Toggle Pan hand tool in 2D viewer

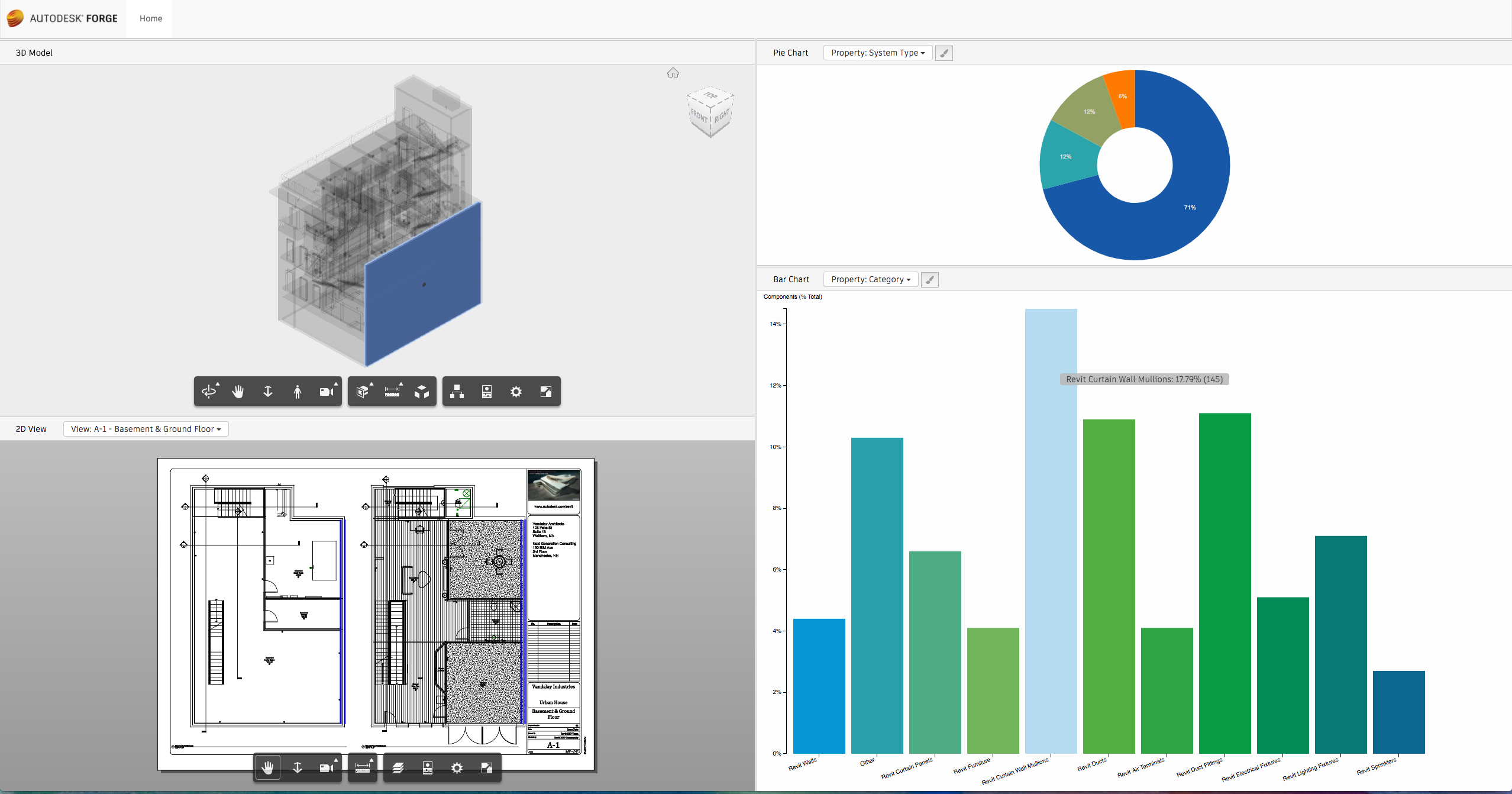tap(268, 767)
